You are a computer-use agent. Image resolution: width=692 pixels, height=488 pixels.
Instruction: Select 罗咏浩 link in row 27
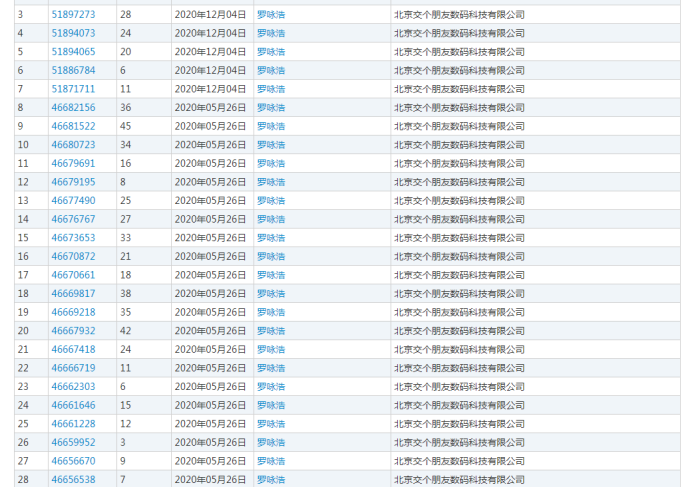click(270, 461)
